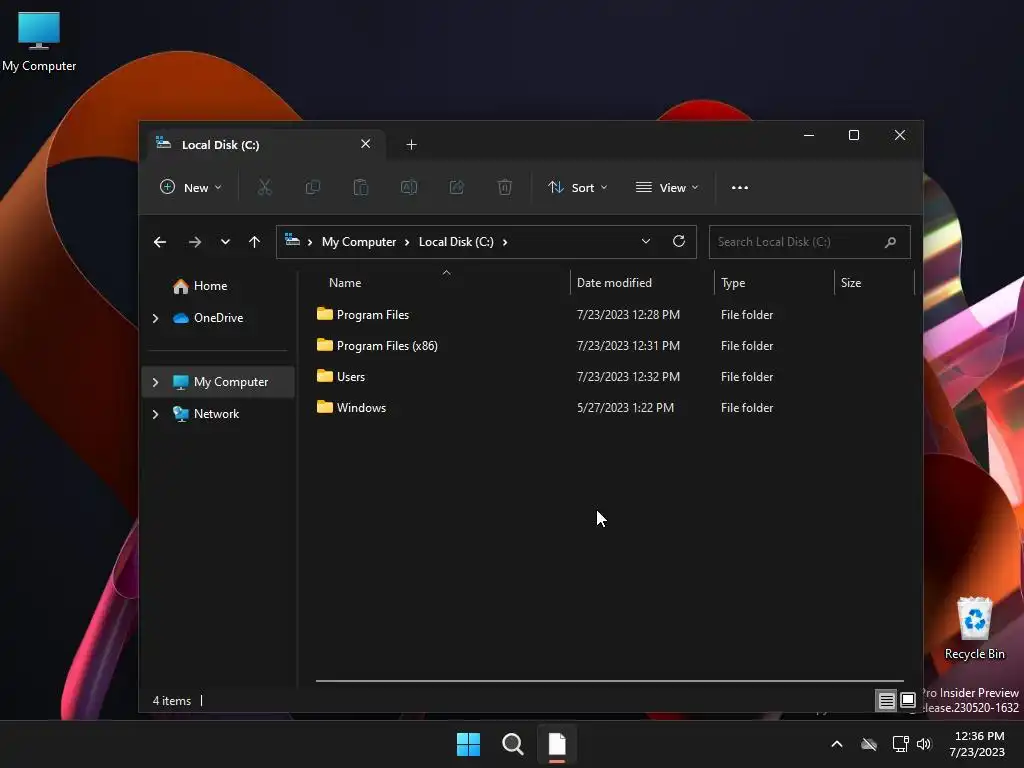The width and height of the screenshot is (1024, 768).
Task: Go up one level with up arrow
Action: pos(255,242)
